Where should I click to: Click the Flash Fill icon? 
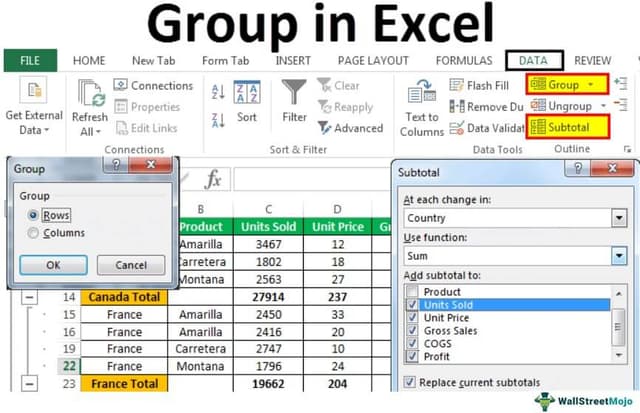(457, 86)
